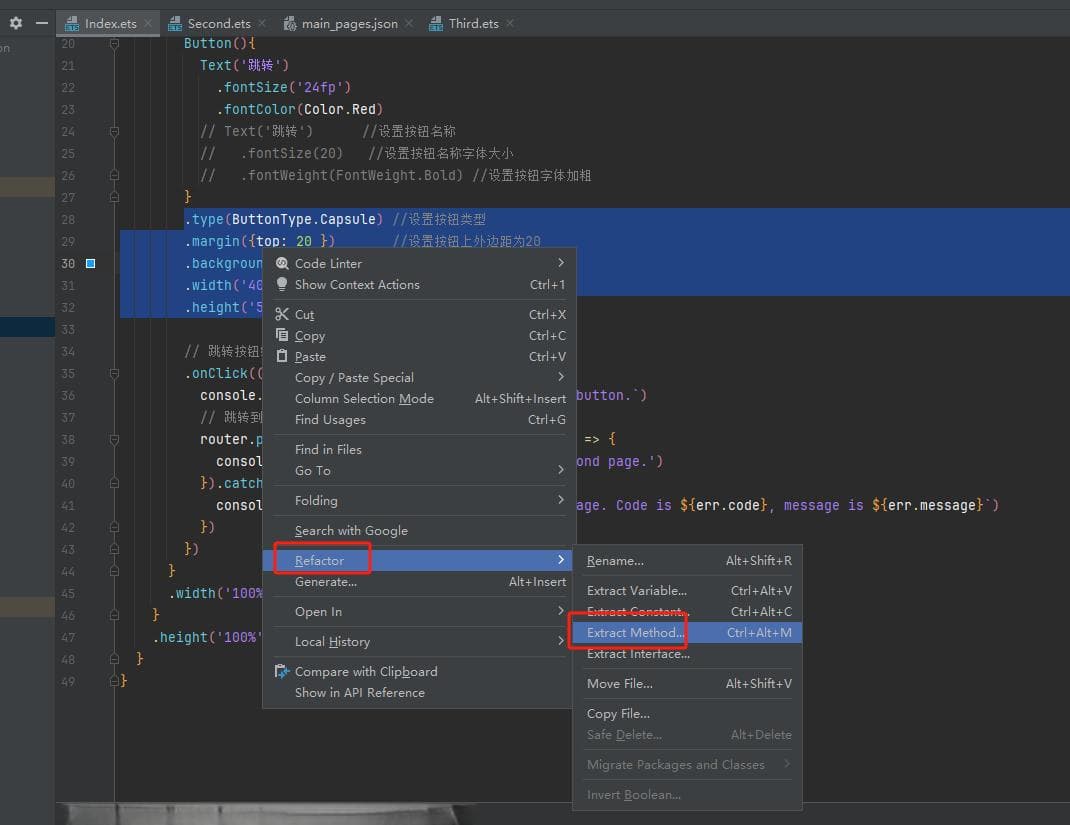Click the scissors Cut icon
The image size is (1070, 825).
point(282,314)
